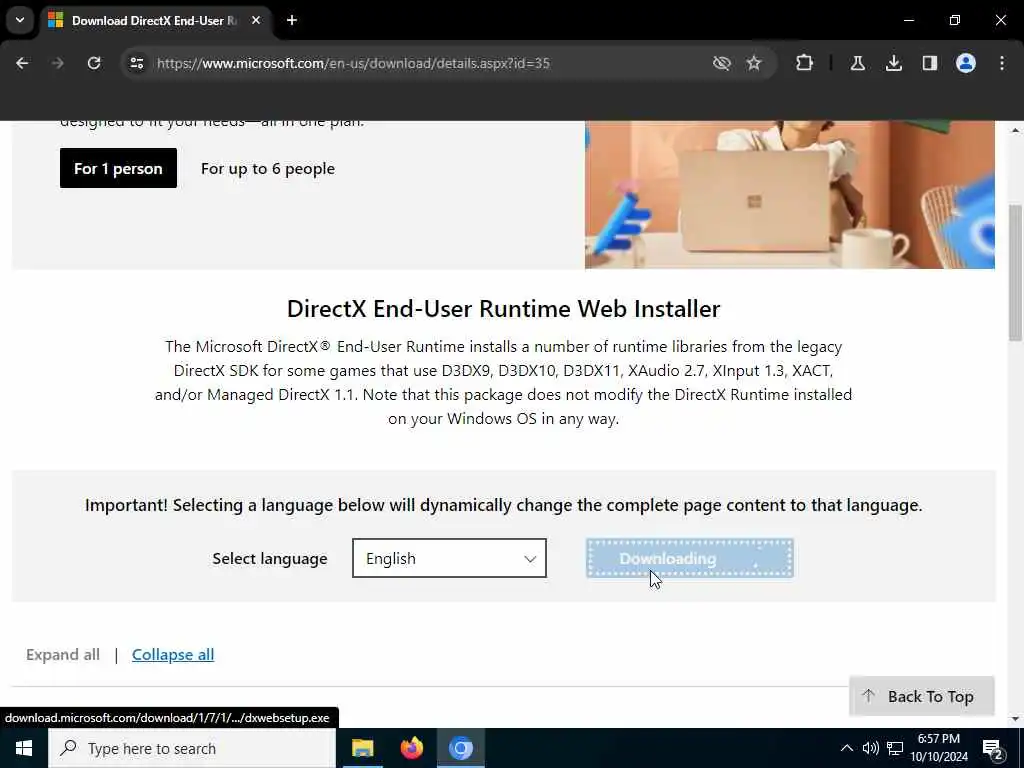Click the tracking protection eye icon

(721, 63)
